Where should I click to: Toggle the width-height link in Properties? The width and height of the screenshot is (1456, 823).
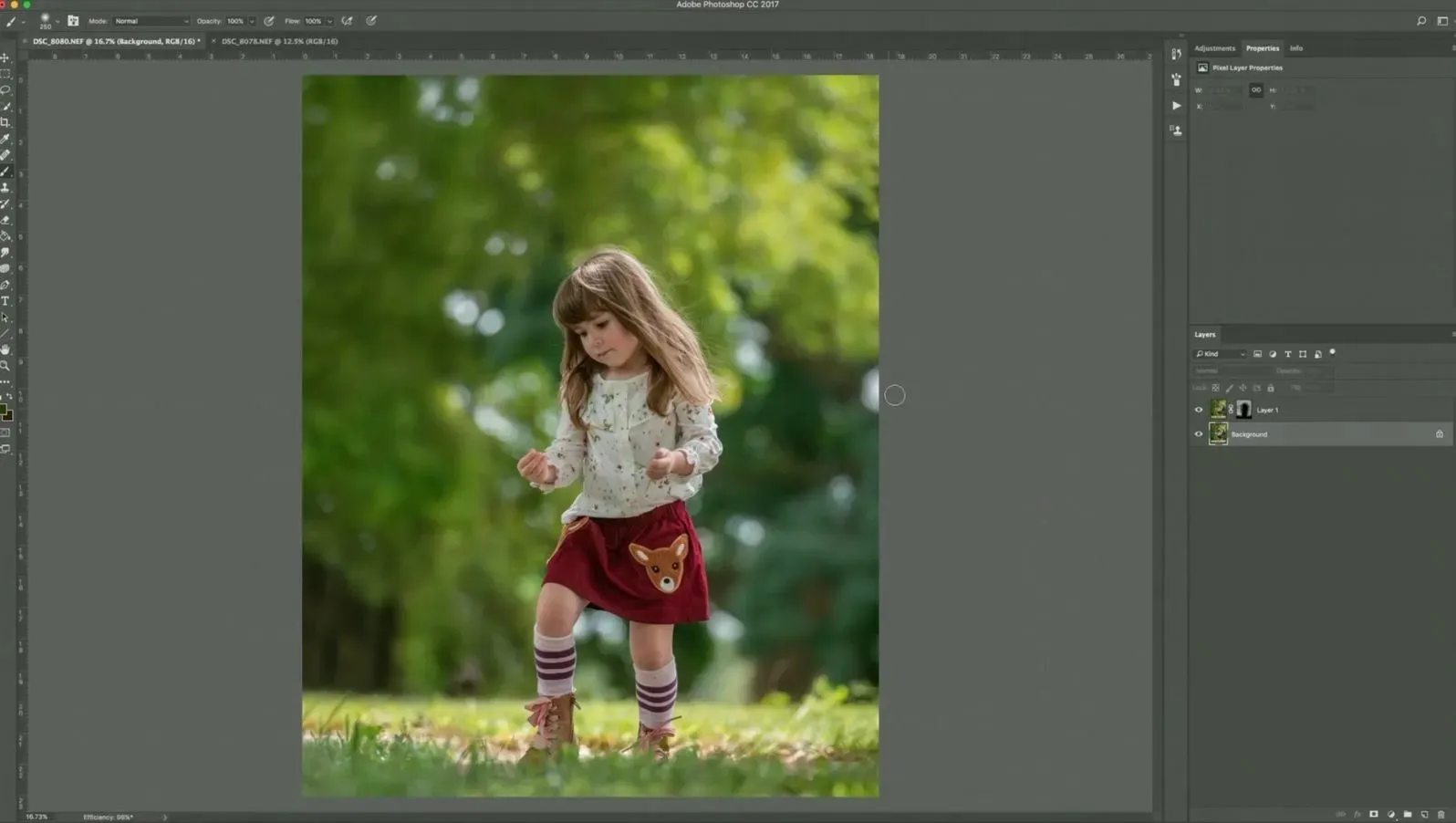point(1256,90)
